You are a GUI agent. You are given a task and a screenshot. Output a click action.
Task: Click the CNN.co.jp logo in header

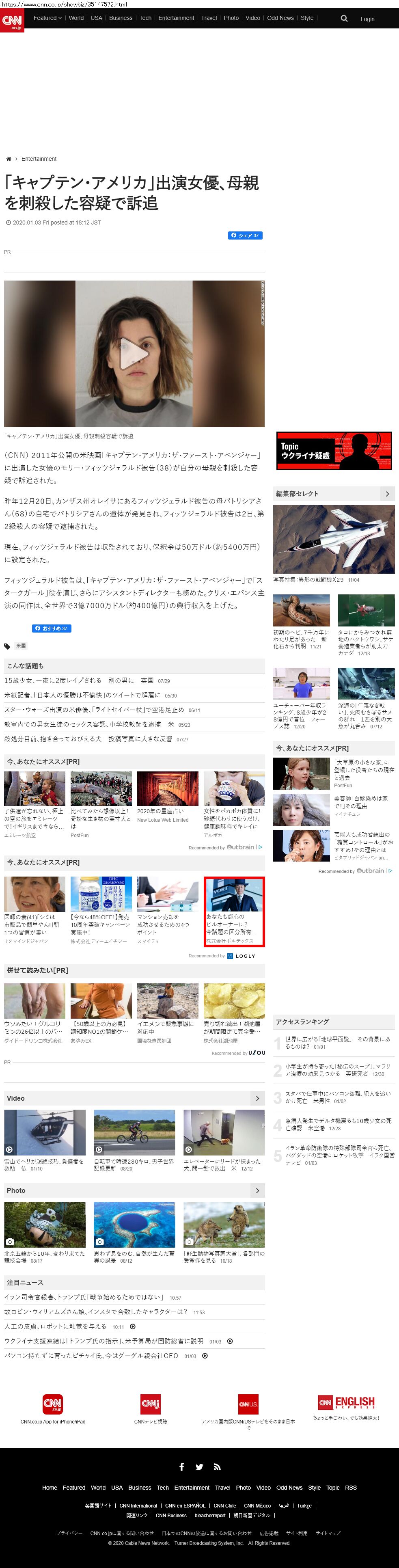click(12, 20)
